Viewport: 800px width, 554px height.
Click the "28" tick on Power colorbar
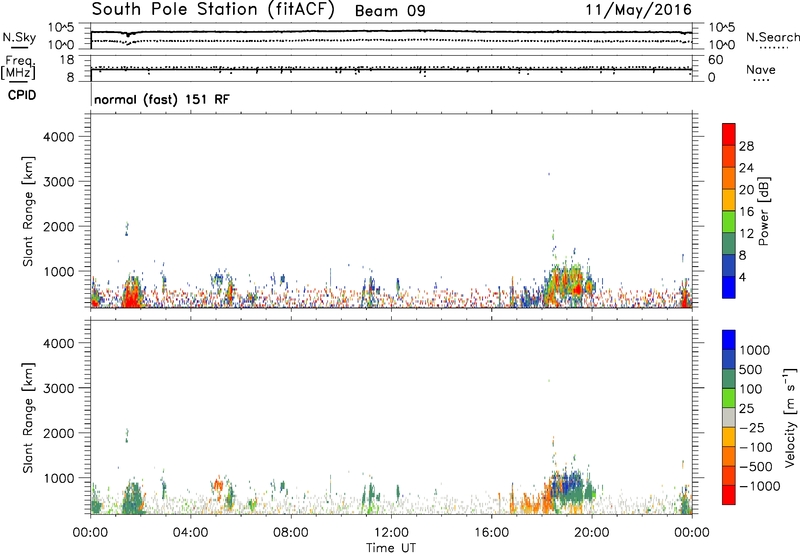point(746,146)
